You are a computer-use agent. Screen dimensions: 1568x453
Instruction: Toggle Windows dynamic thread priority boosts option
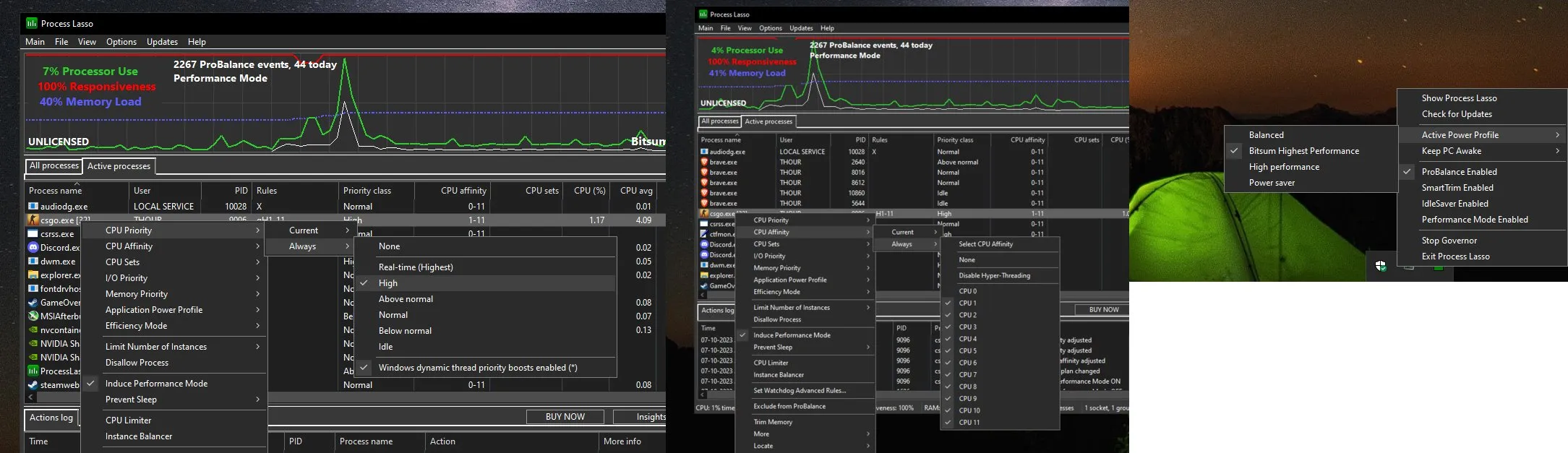485,368
